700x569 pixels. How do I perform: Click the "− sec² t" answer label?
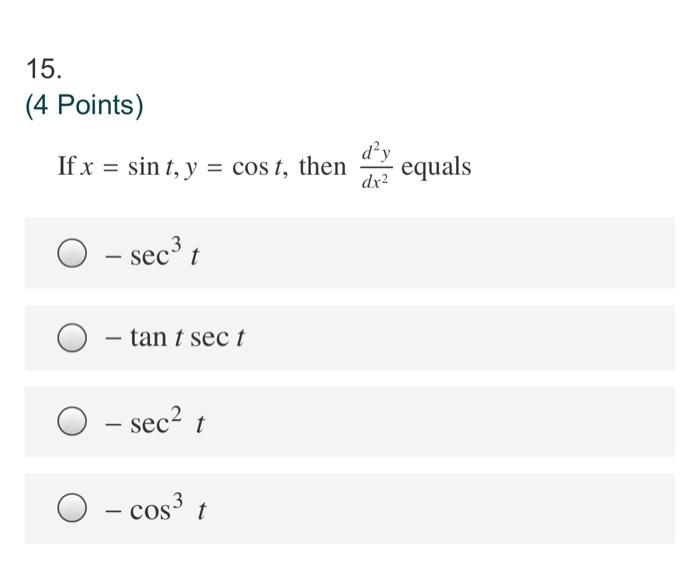(x=154, y=421)
